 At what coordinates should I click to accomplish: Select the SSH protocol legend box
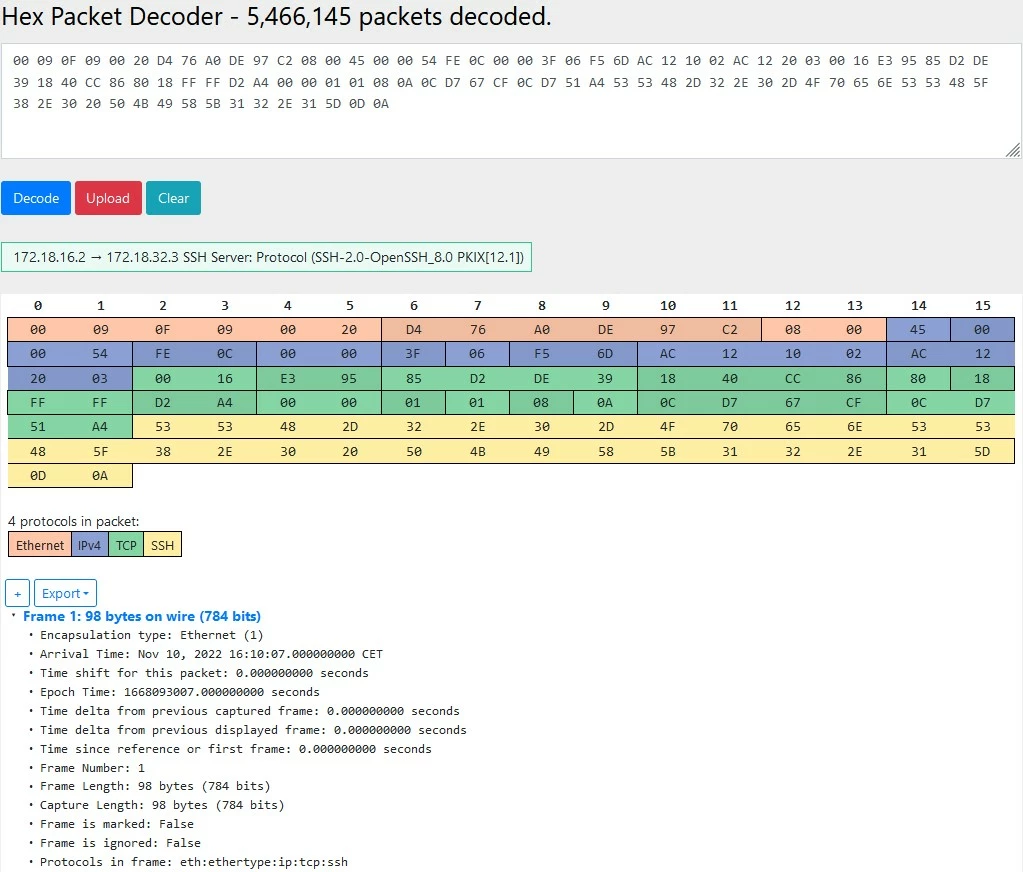[162, 545]
